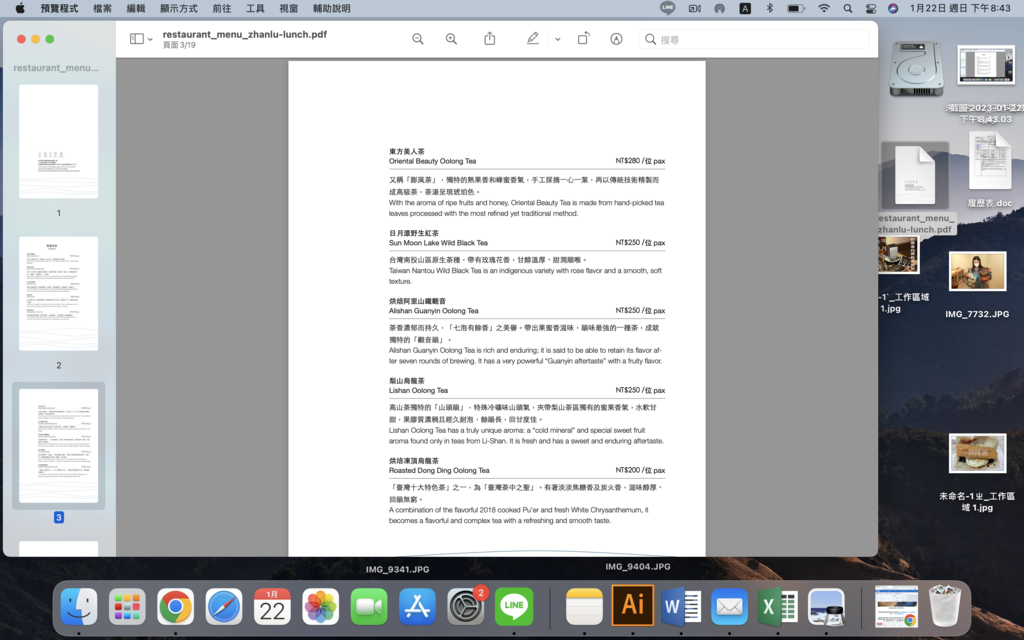Open Adobe Illustrator from the Dock
1024x640 pixels.
click(x=633, y=606)
